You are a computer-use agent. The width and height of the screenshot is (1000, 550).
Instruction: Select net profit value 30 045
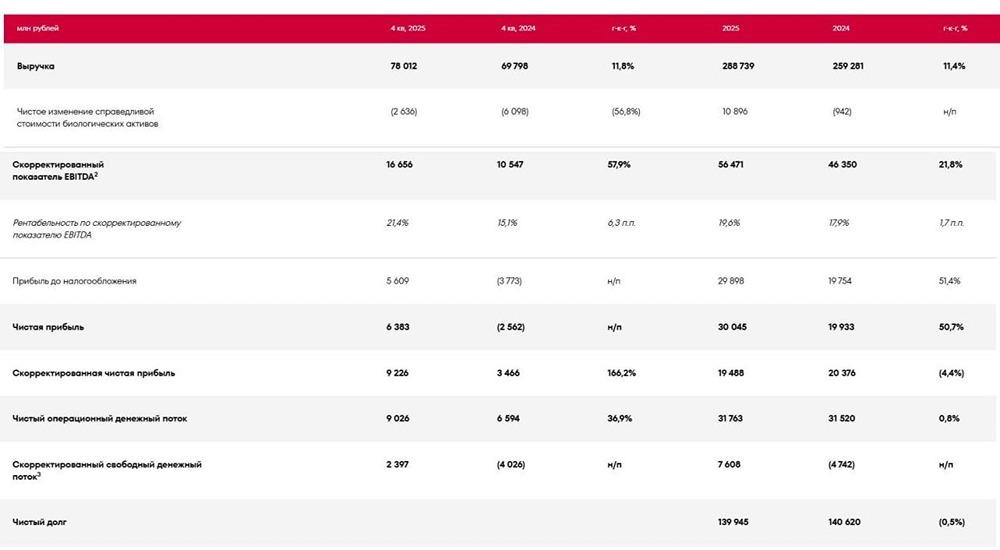coord(732,327)
